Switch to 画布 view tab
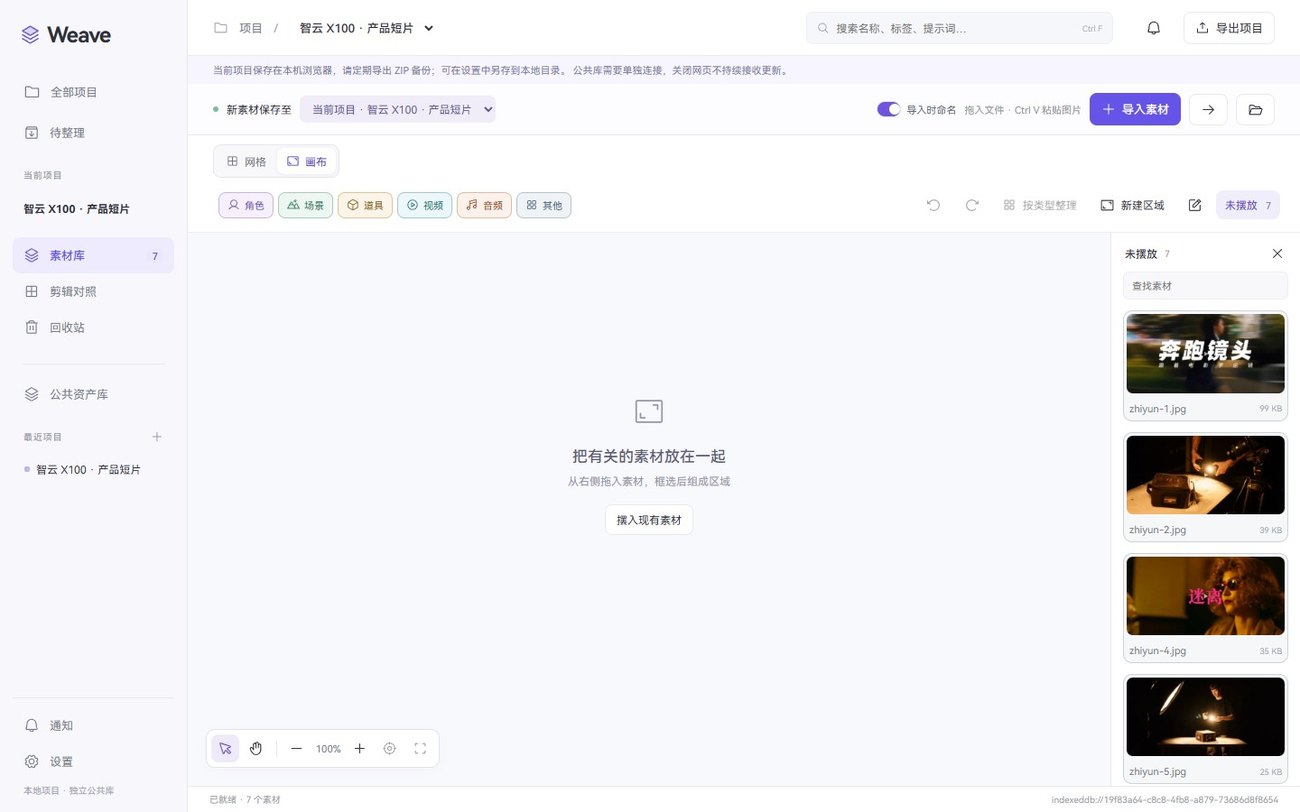1300x812 pixels. pos(307,161)
